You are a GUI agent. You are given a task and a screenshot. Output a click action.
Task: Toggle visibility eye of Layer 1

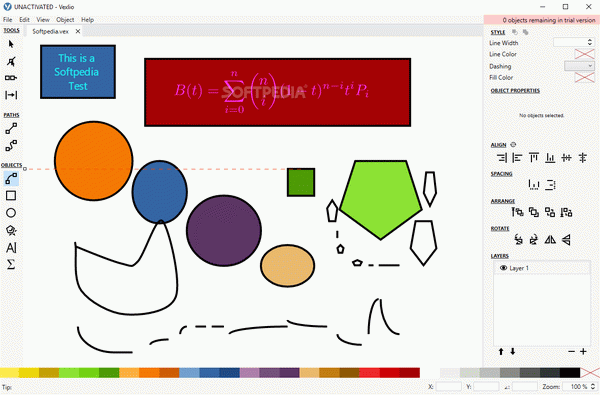tap(503, 268)
